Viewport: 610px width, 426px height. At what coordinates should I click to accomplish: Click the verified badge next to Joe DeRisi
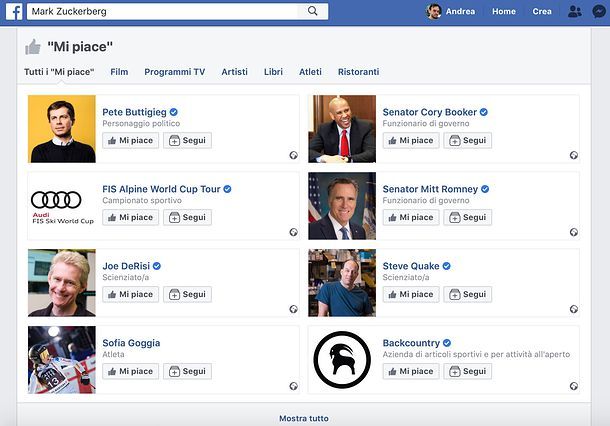(x=157, y=266)
